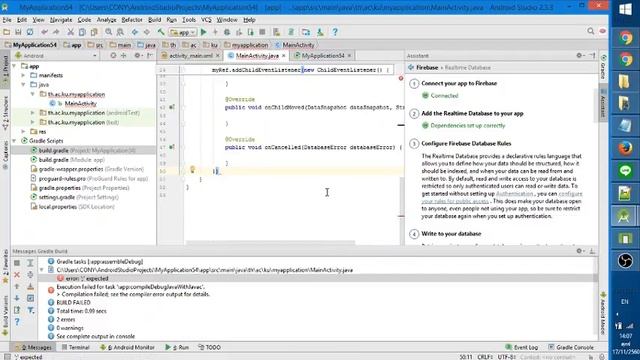This screenshot has width=640, height=360.
Task: Open the TODO tool window tab
Action: click(209, 347)
